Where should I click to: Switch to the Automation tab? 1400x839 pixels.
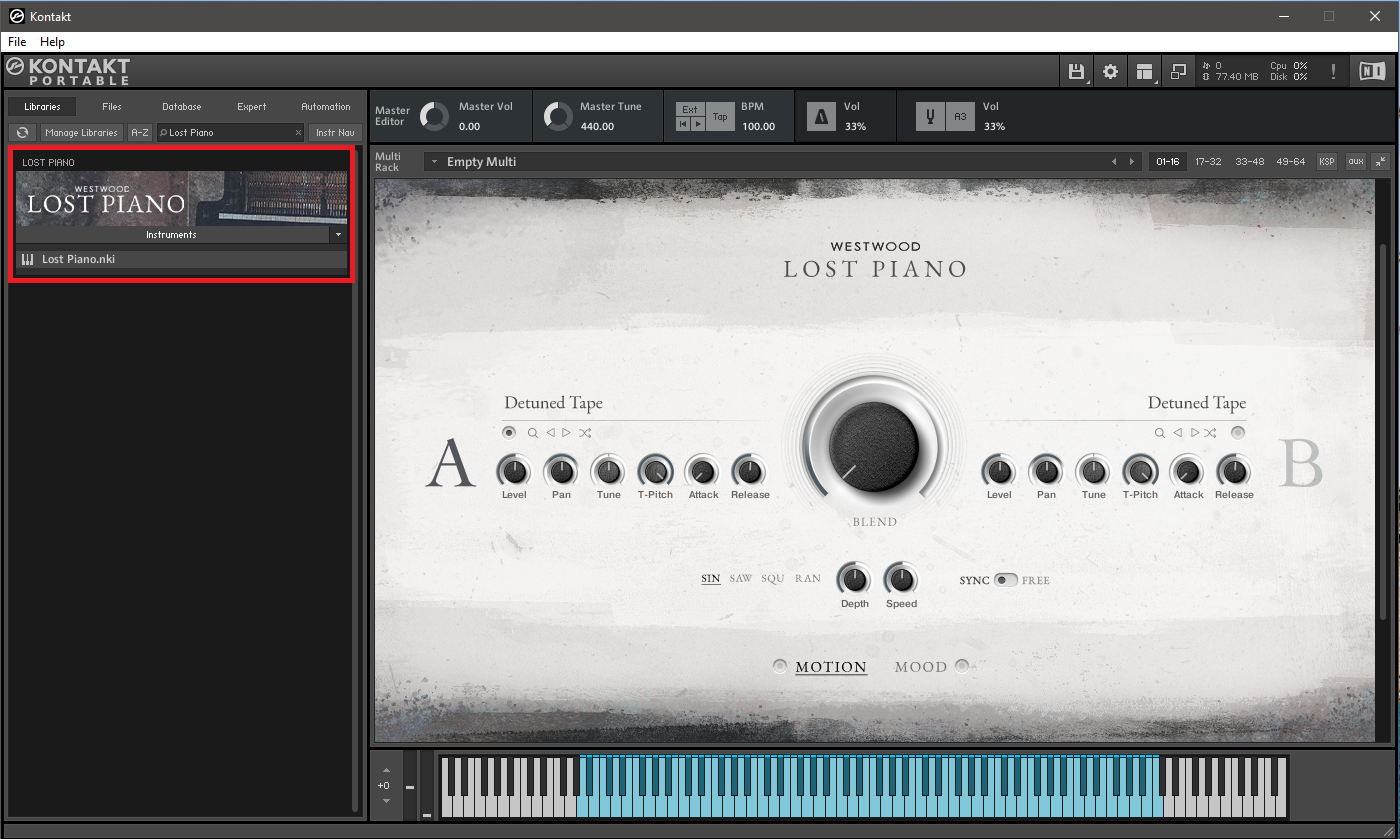click(x=326, y=107)
